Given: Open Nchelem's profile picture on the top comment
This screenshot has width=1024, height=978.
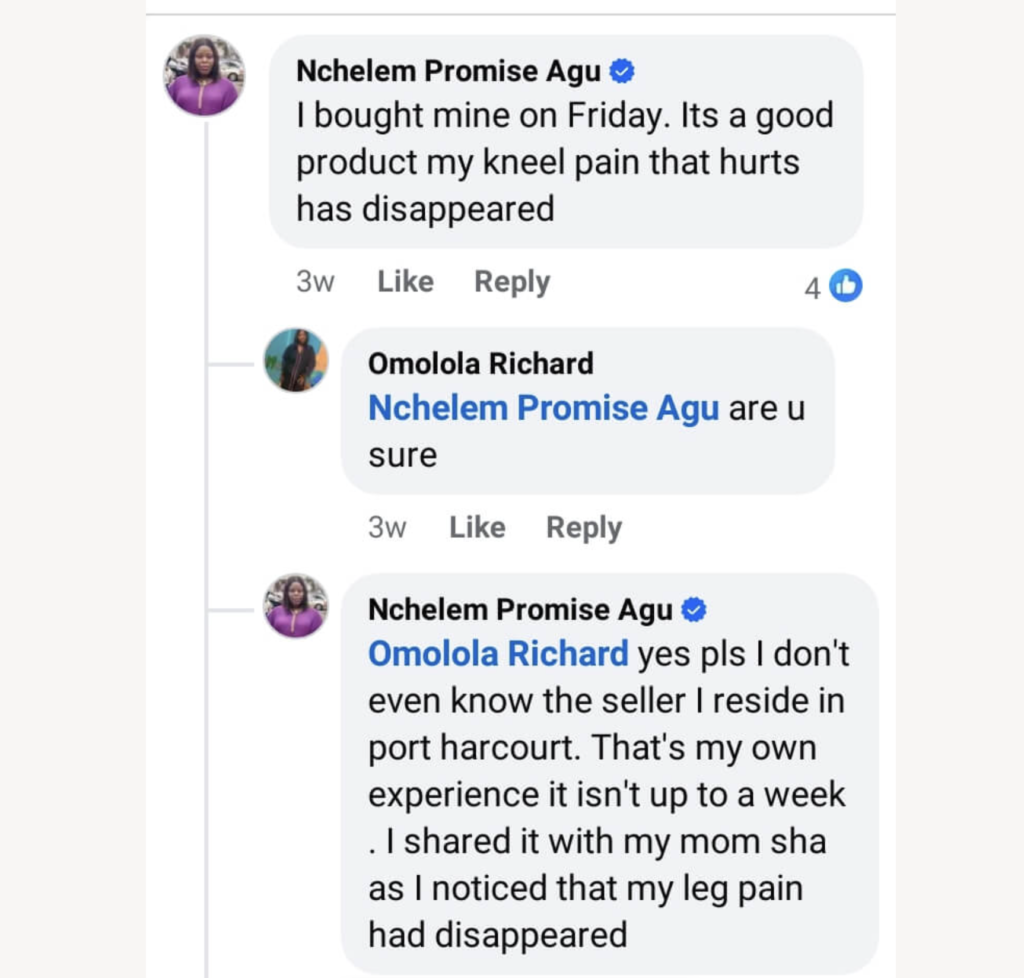Looking at the screenshot, I should coord(204,76).
